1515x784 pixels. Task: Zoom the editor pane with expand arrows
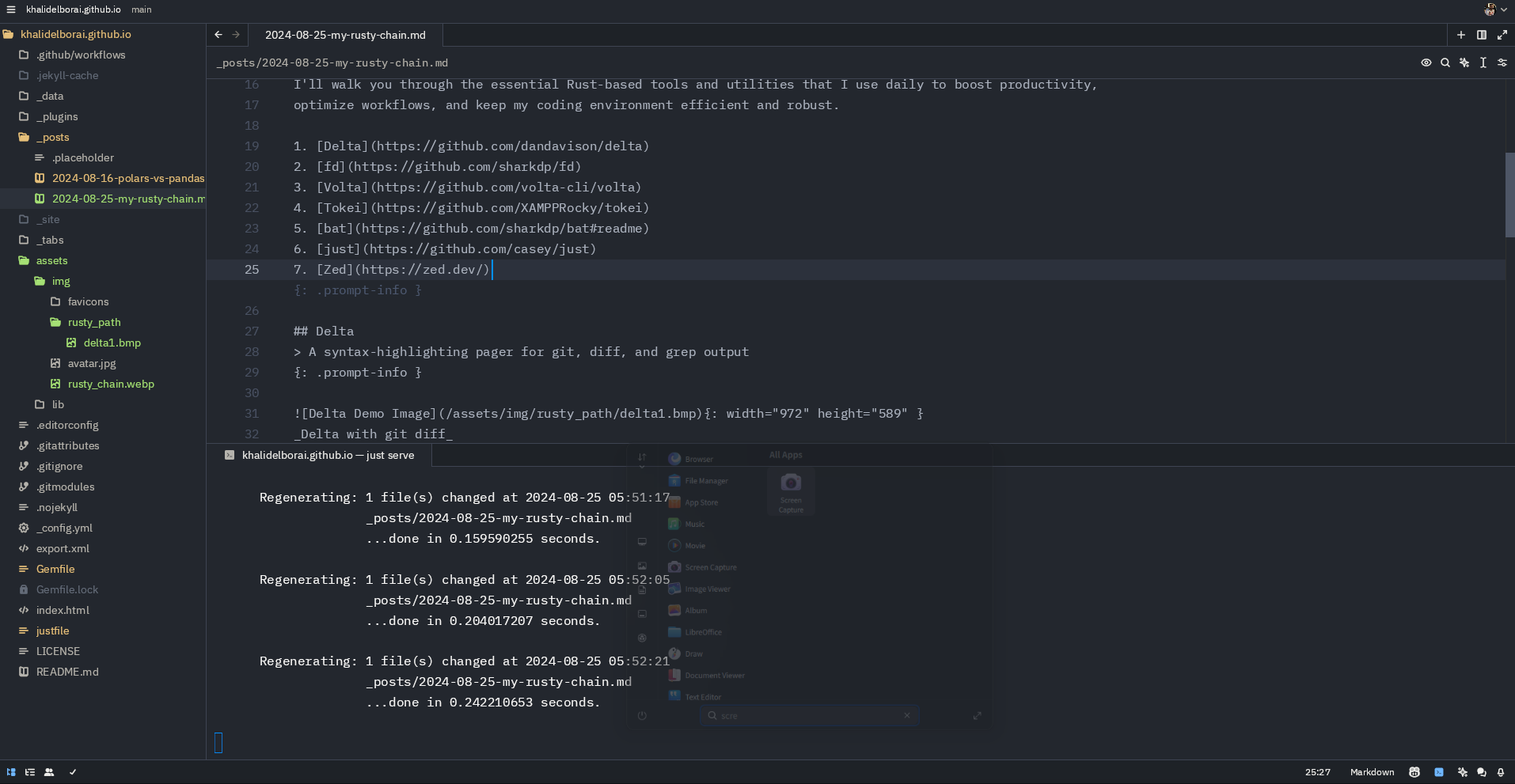point(1502,35)
